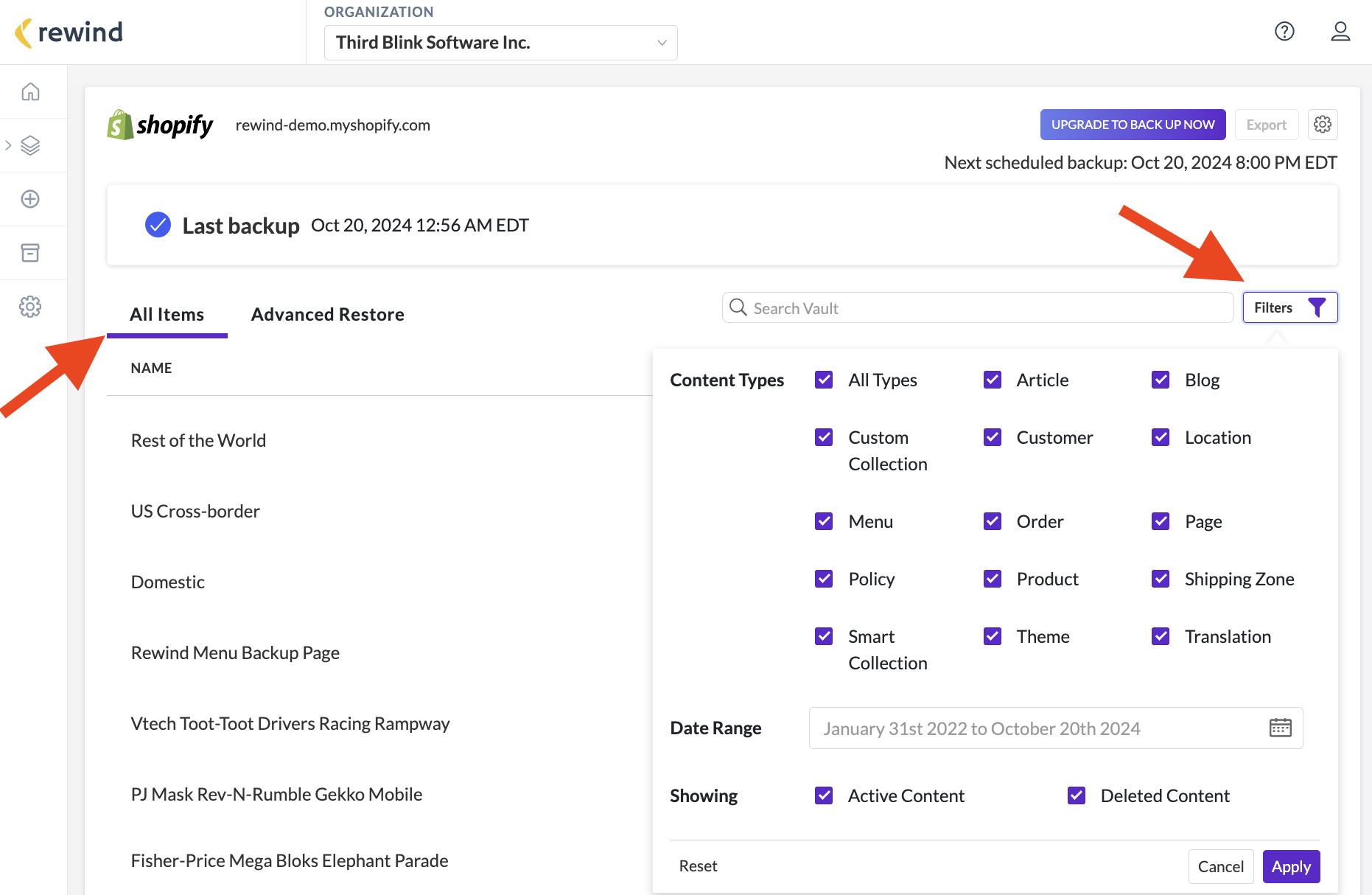Toggle the Order checkbox
1372x895 pixels.
pyautogui.click(x=993, y=521)
